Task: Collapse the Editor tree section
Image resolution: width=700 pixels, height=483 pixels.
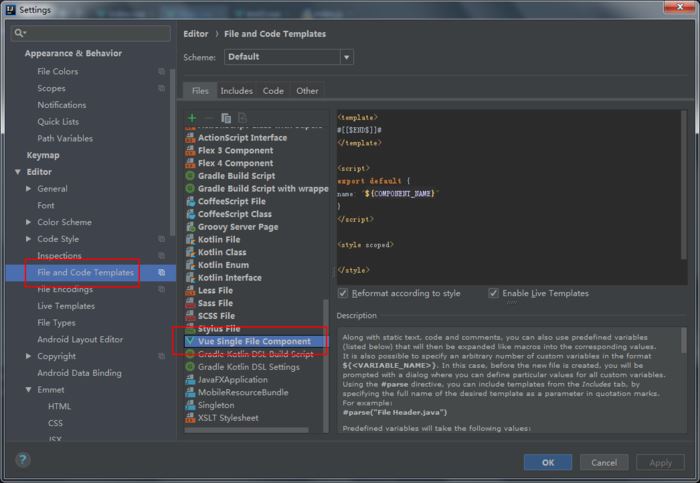Action: (18, 172)
